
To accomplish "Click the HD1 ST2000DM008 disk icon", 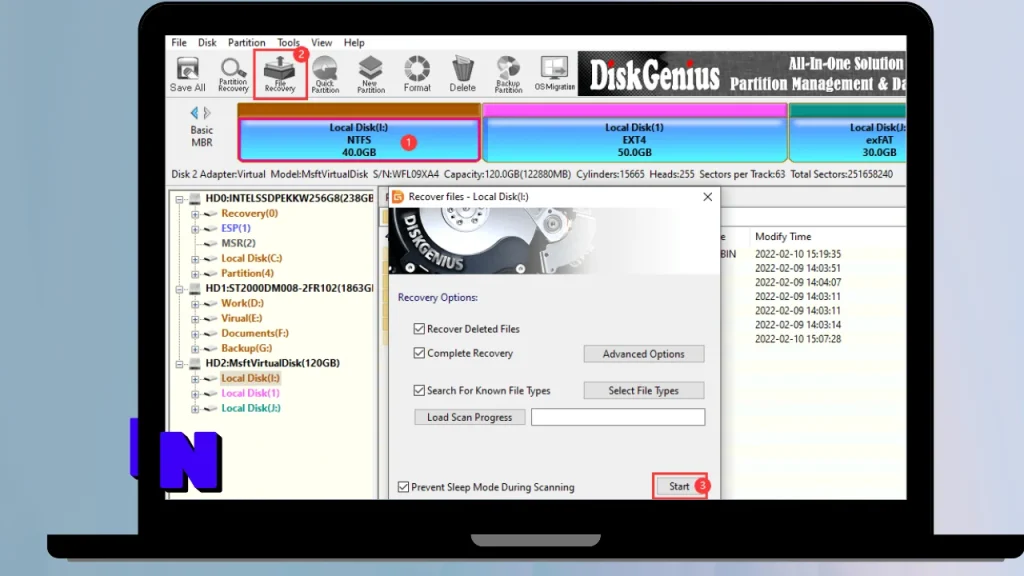I will [x=195, y=289].
